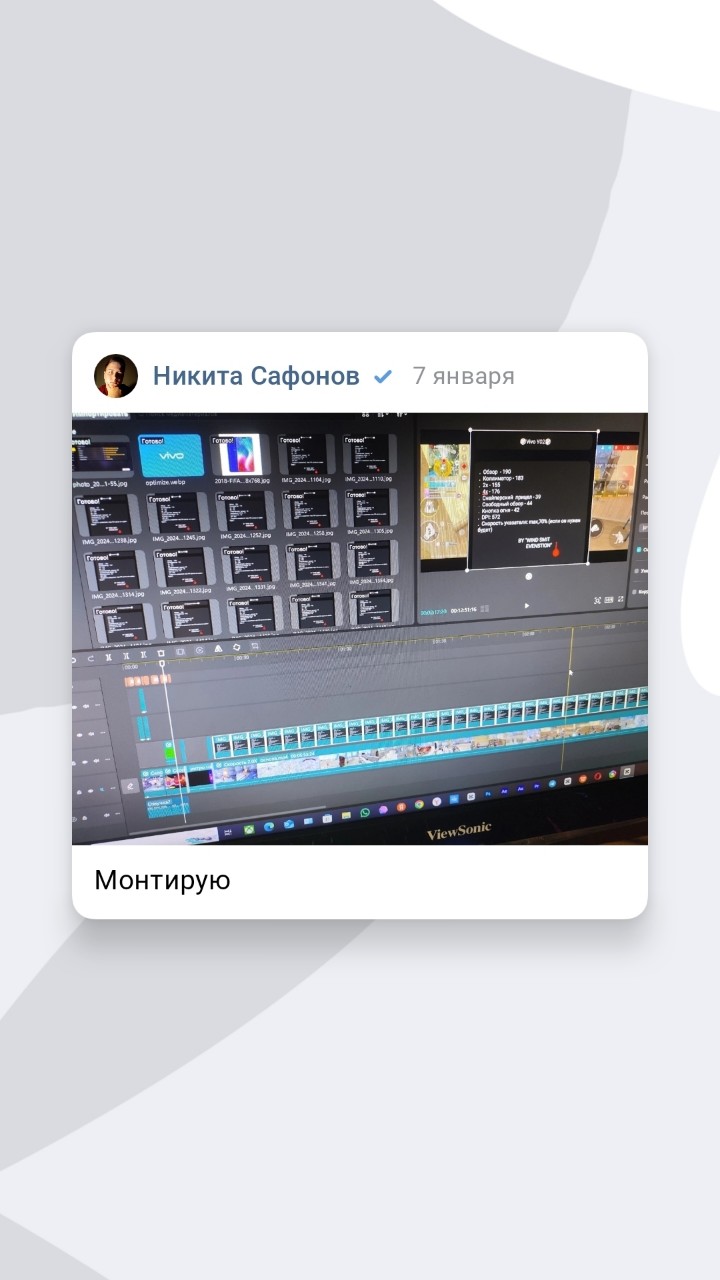The image size is (720, 1280).
Task: Click the verified checkmark next to the author's name
Action: point(383,377)
